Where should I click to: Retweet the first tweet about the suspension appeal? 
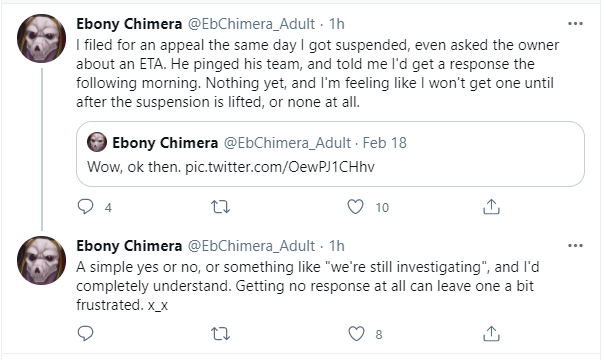(221, 207)
